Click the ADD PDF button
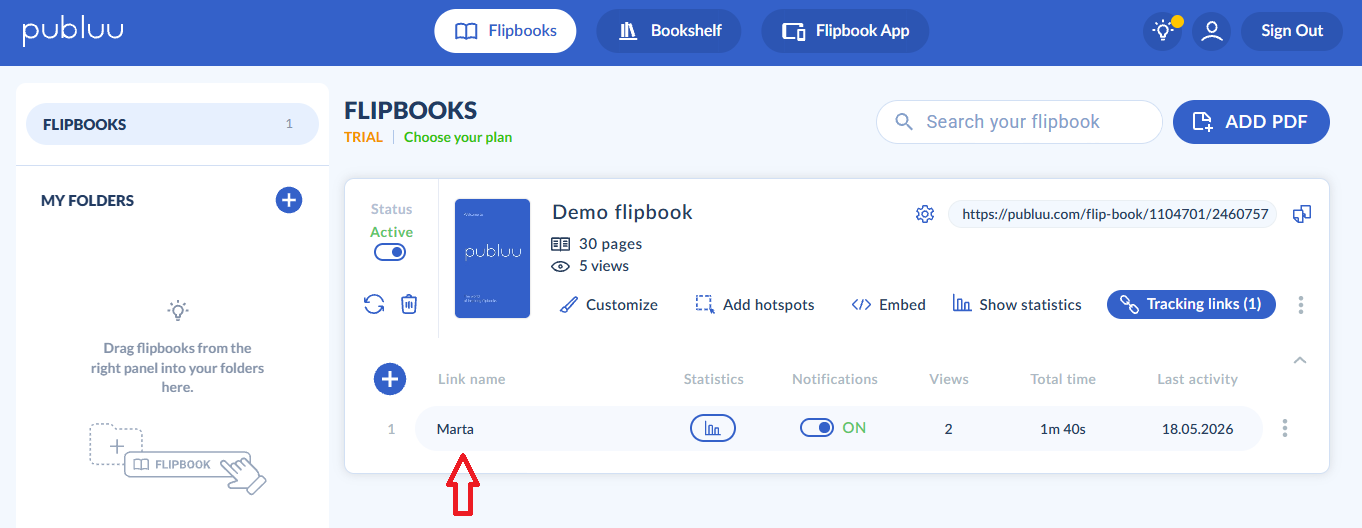The height and width of the screenshot is (528, 1362). (1251, 122)
